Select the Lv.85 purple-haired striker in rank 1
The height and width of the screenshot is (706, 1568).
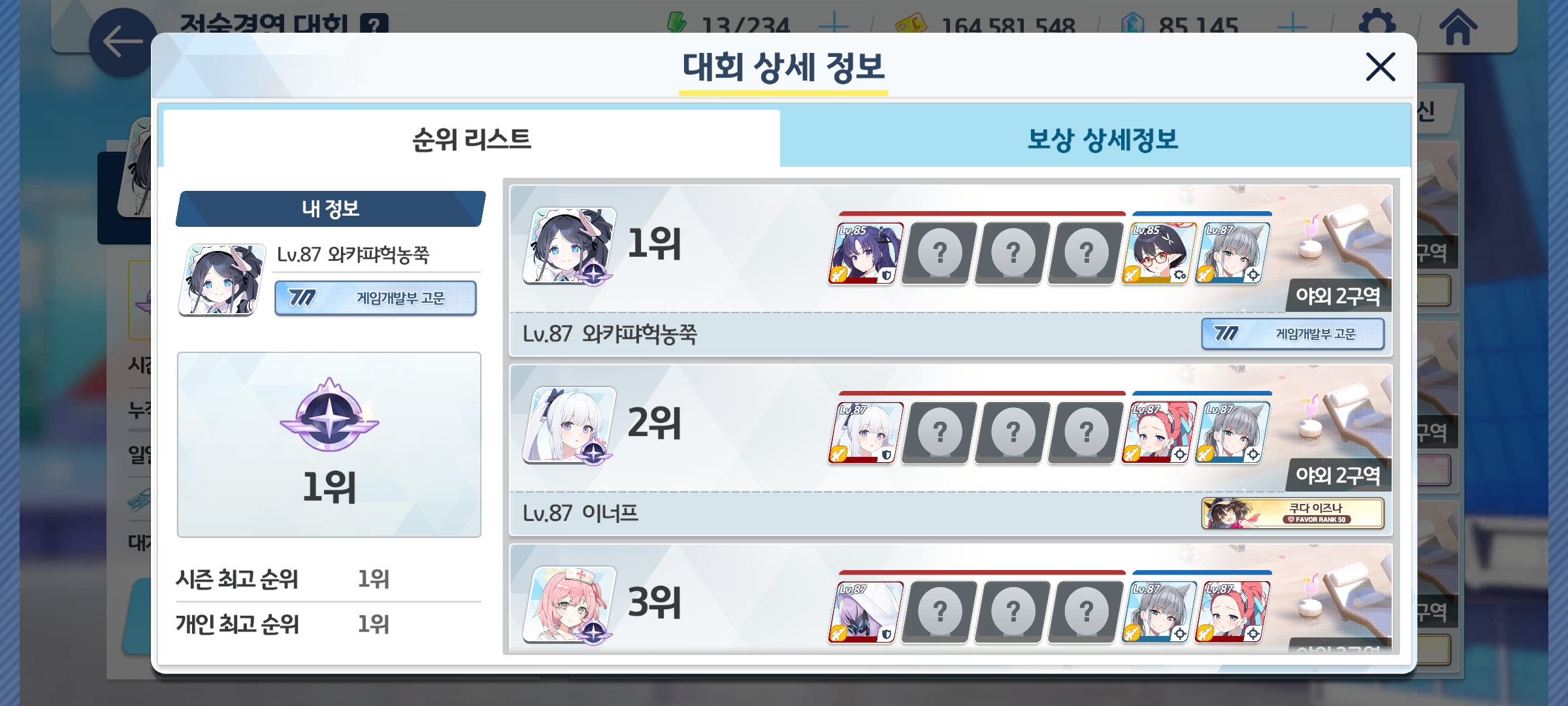point(866,253)
